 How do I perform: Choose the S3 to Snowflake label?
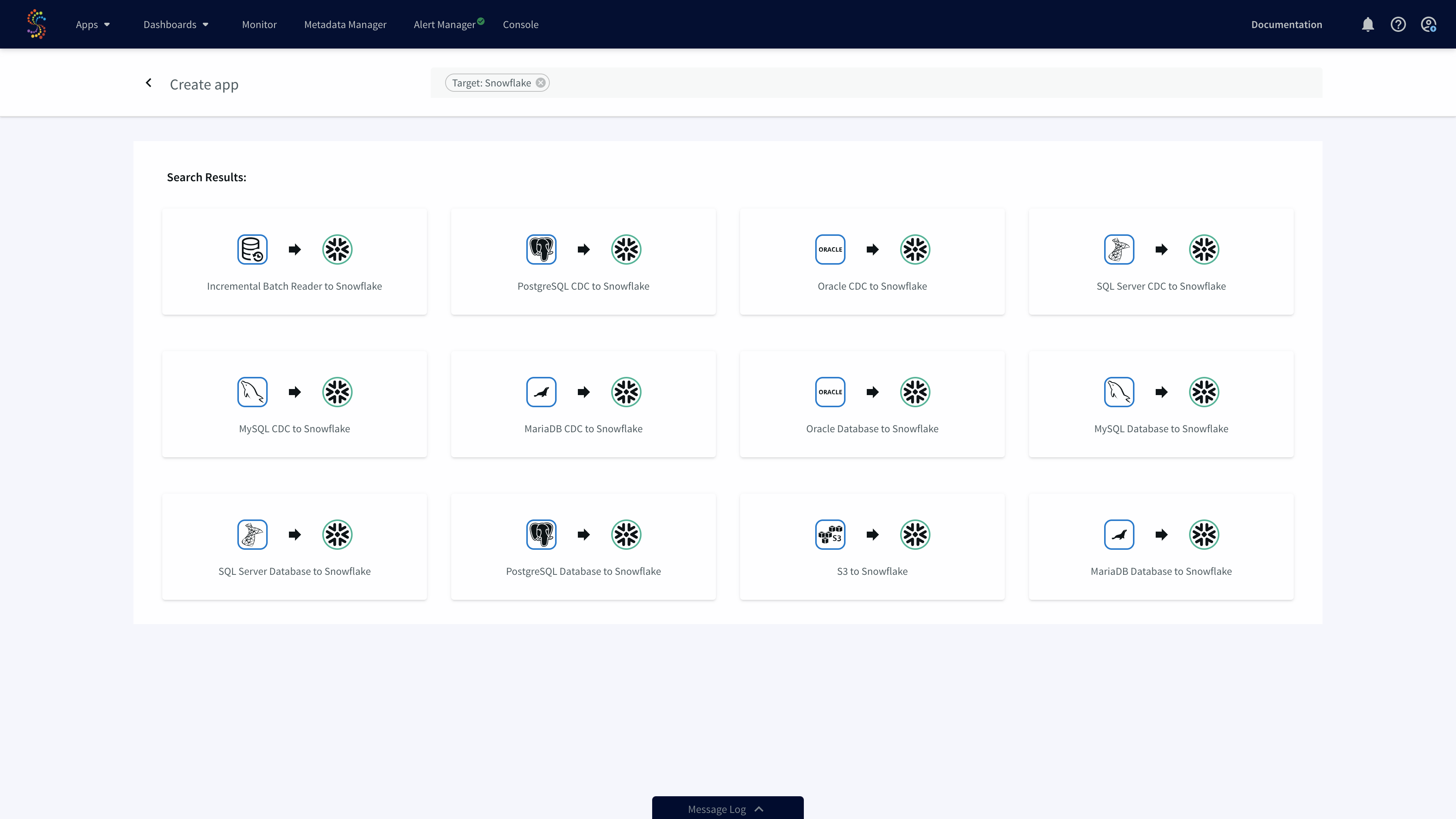pos(872,571)
